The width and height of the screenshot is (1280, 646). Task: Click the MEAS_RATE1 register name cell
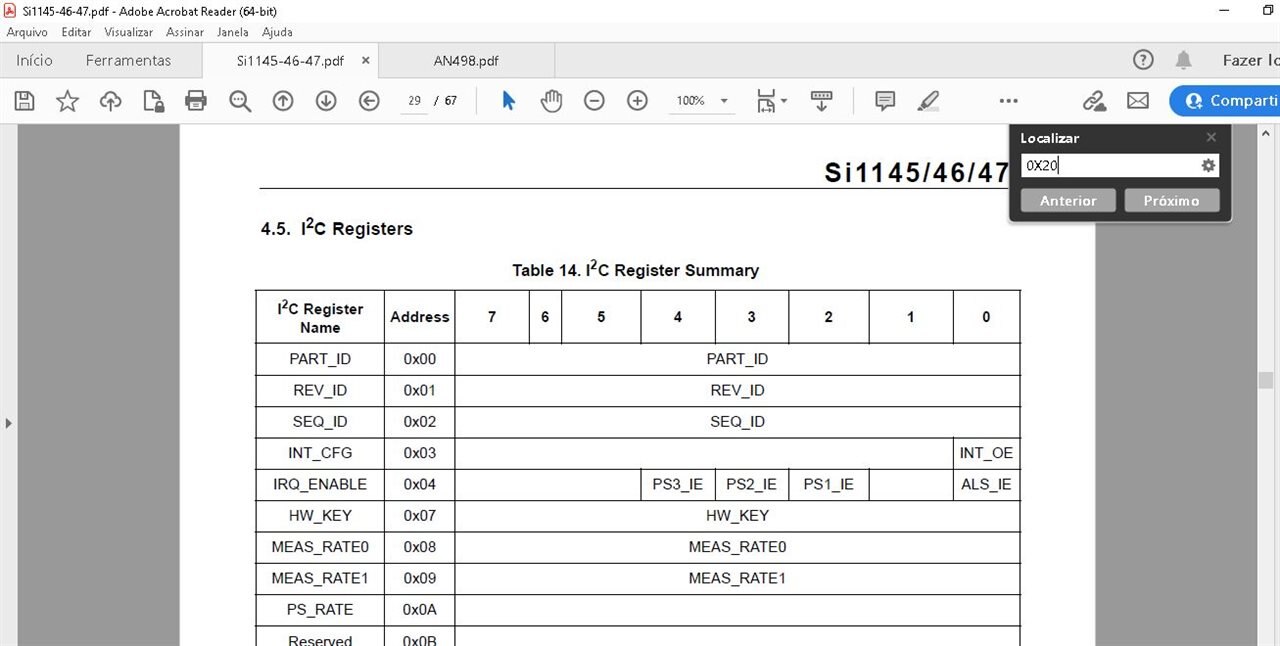(320, 578)
